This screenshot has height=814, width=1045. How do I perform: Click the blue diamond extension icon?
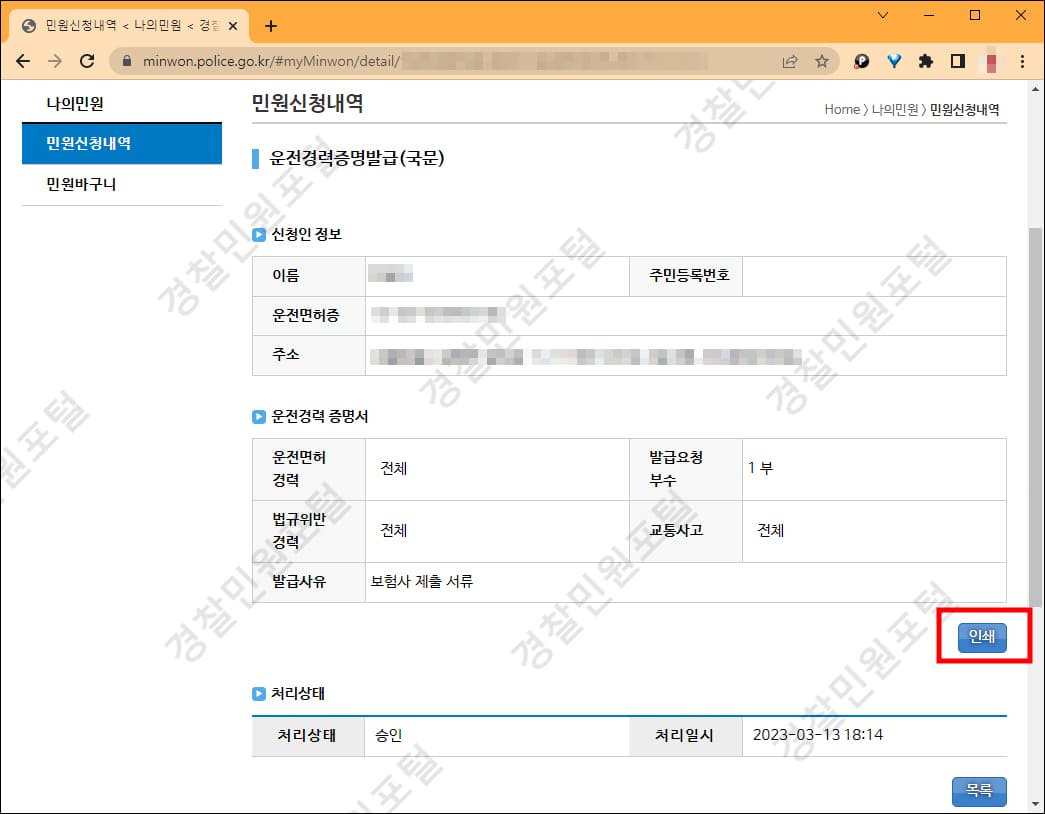click(893, 61)
